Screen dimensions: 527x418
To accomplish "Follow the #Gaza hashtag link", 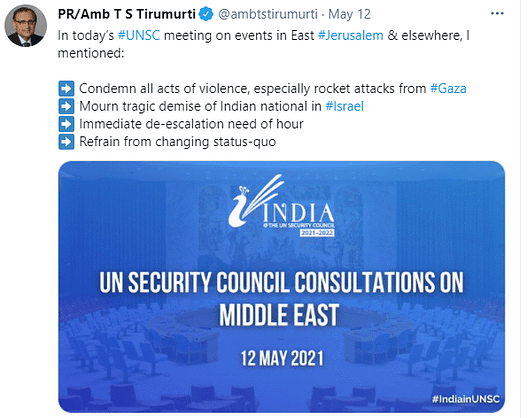I will (x=448, y=88).
